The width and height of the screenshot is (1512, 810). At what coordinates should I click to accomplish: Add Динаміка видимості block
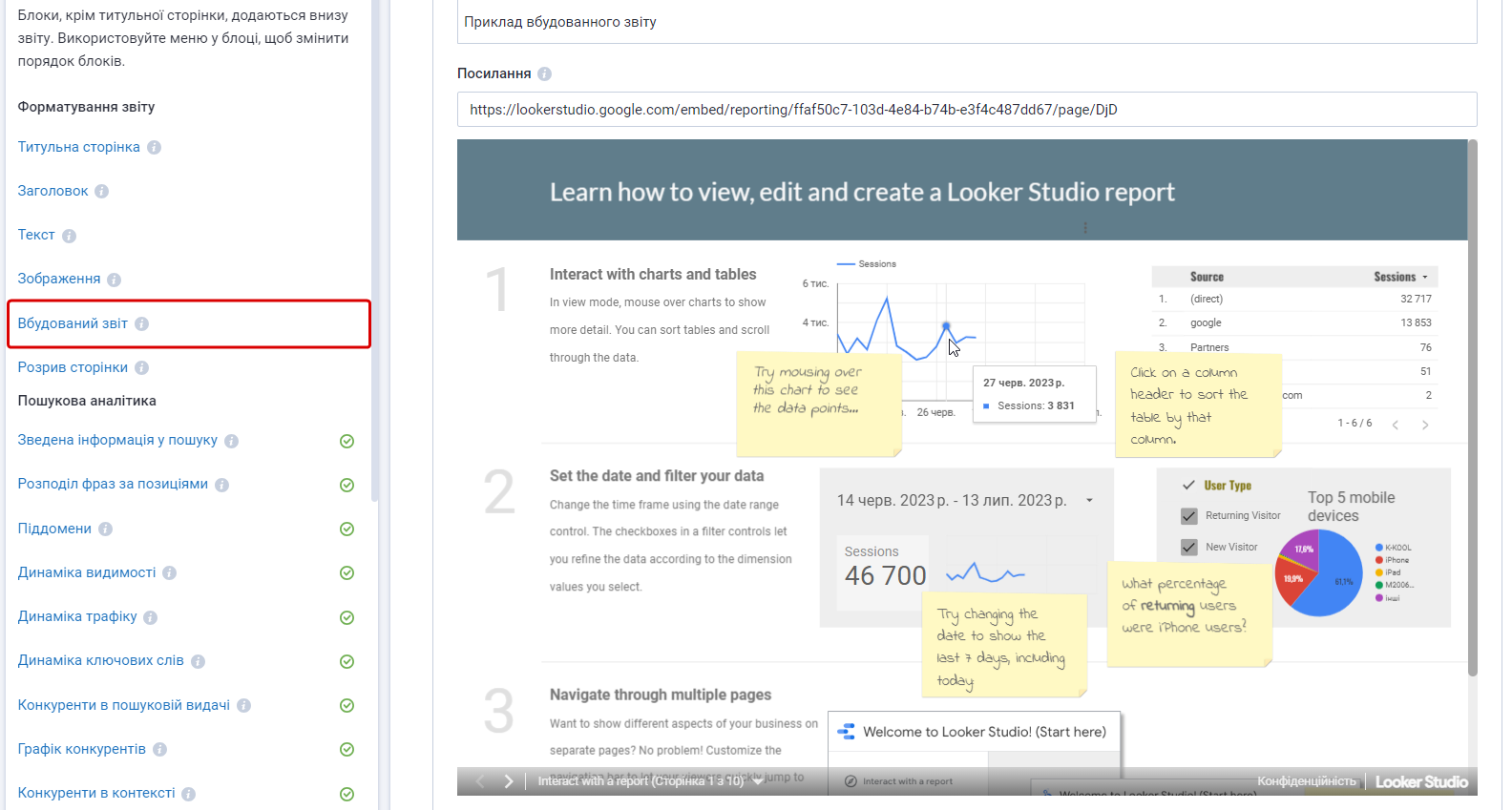click(x=87, y=572)
